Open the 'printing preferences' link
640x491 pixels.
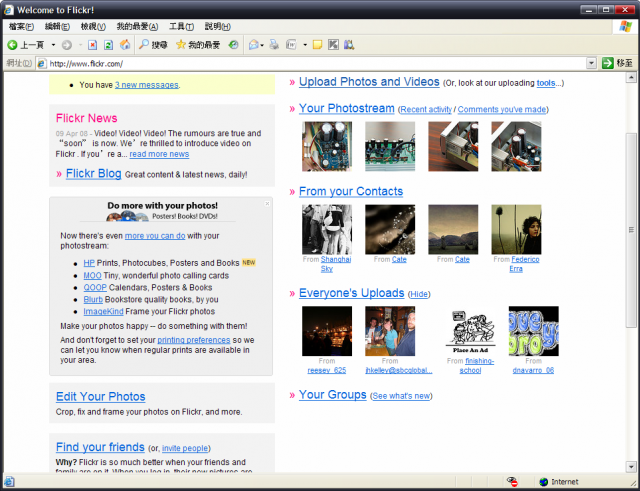click(x=194, y=340)
